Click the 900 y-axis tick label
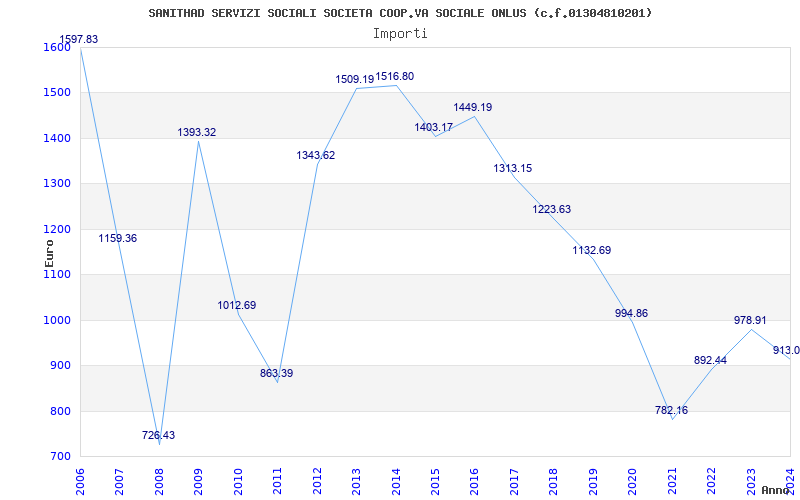 [x=60, y=366]
